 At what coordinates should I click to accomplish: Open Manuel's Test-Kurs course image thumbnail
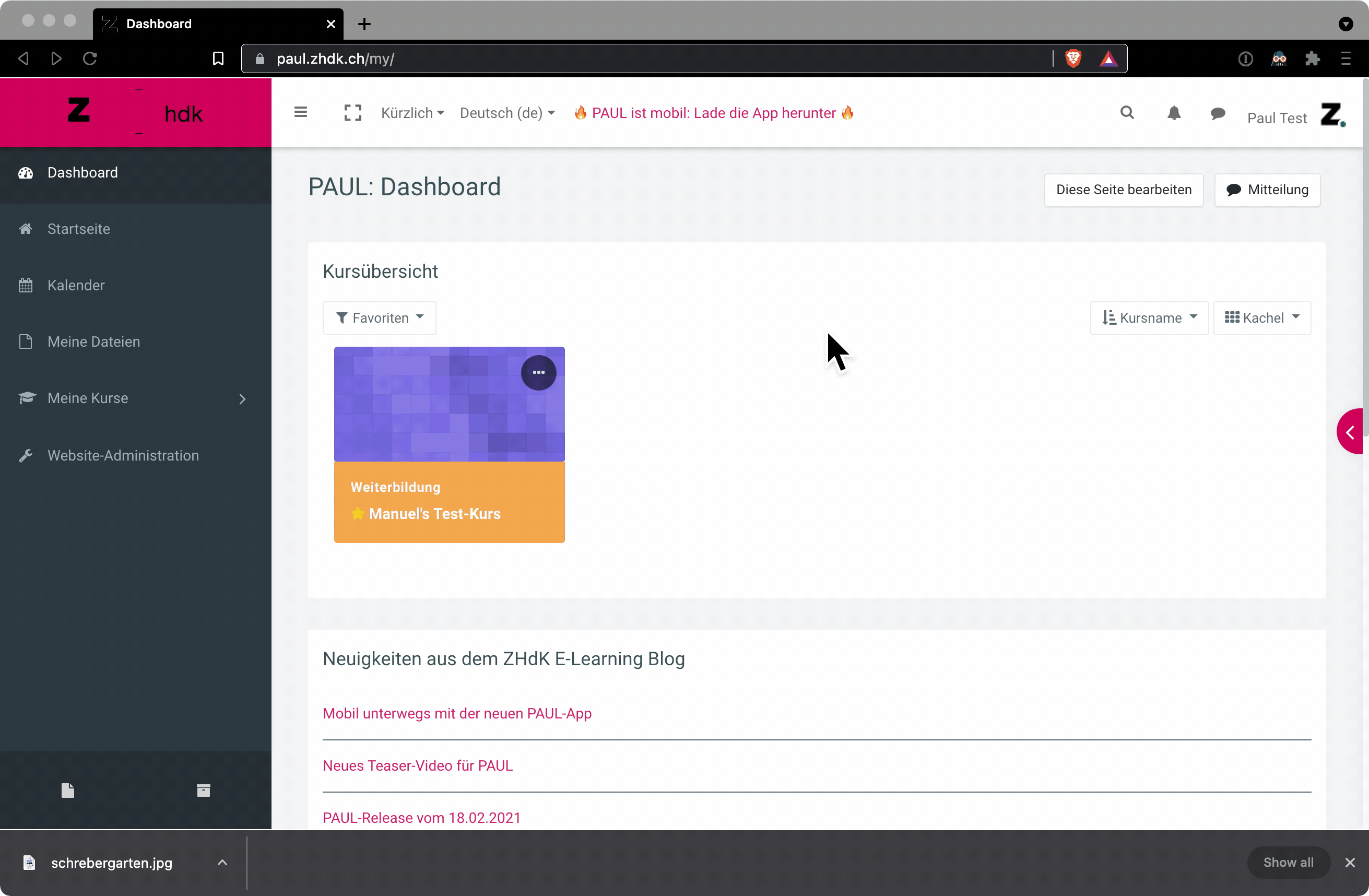click(437, 414)
